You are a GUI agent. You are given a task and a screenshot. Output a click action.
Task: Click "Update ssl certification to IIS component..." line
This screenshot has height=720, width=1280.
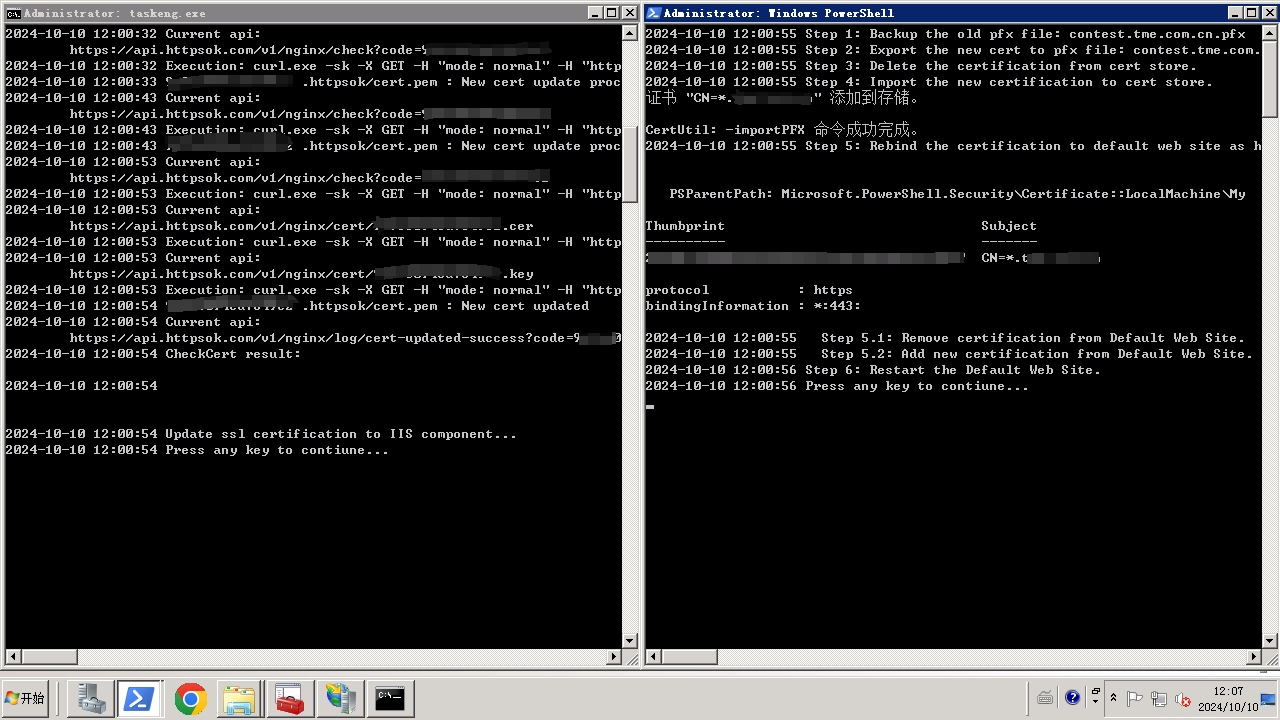[261, 434]
